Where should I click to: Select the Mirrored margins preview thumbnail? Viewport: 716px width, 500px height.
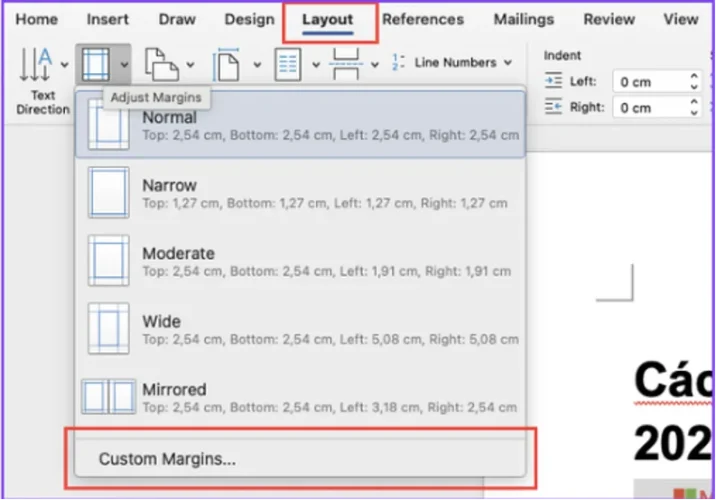pos(108,397)
